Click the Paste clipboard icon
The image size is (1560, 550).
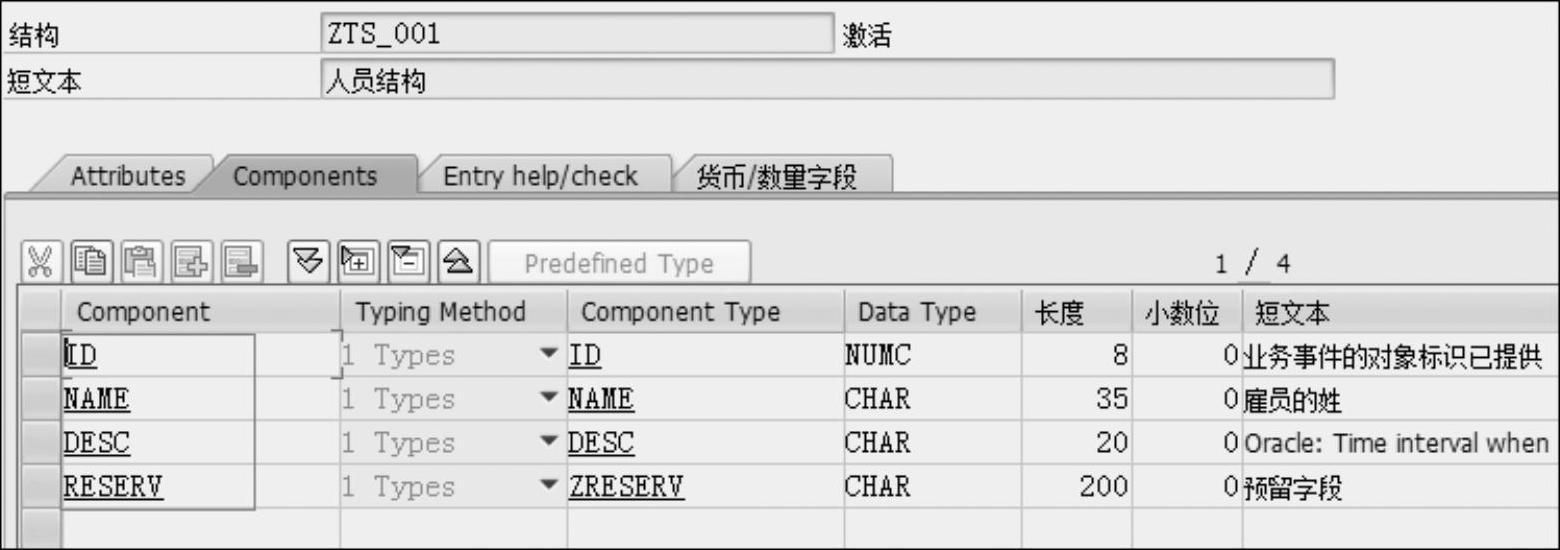coord(140,263)
